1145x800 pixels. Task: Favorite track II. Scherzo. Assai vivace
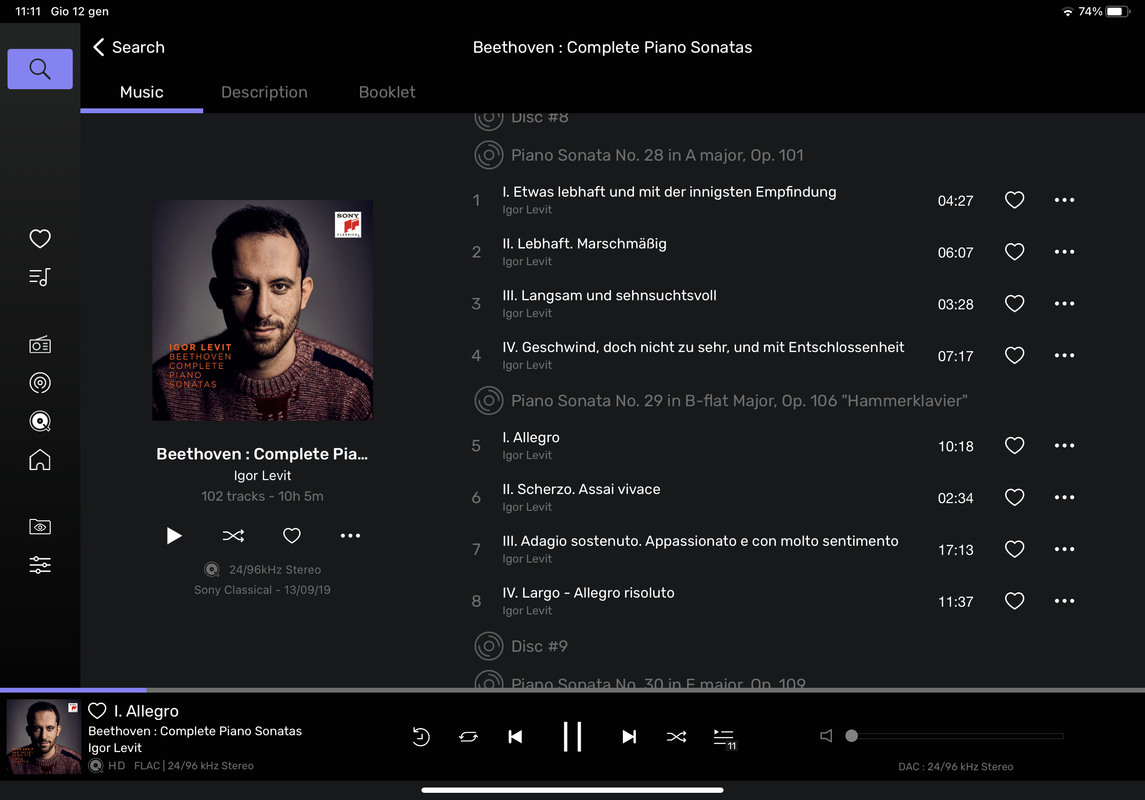(1014, 497)
